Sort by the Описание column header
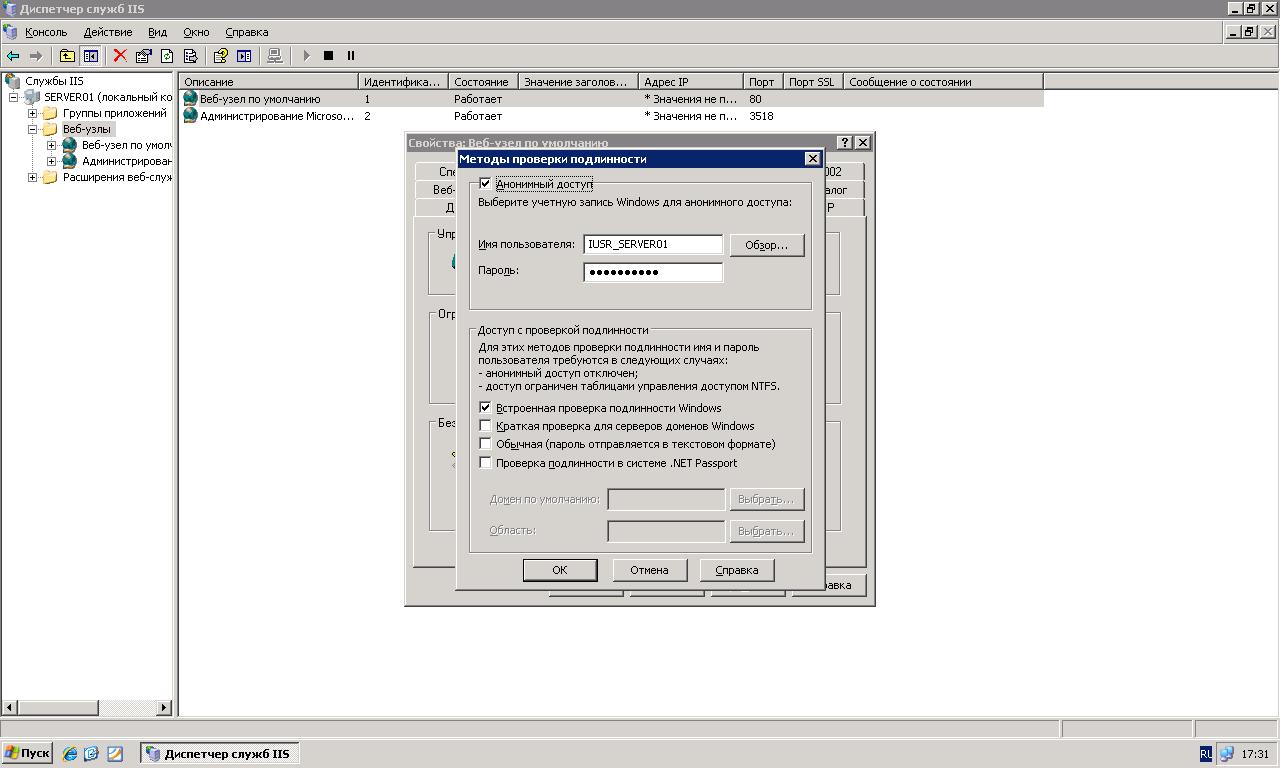Viewport: 1280px width, 768px height. [269, 82]
